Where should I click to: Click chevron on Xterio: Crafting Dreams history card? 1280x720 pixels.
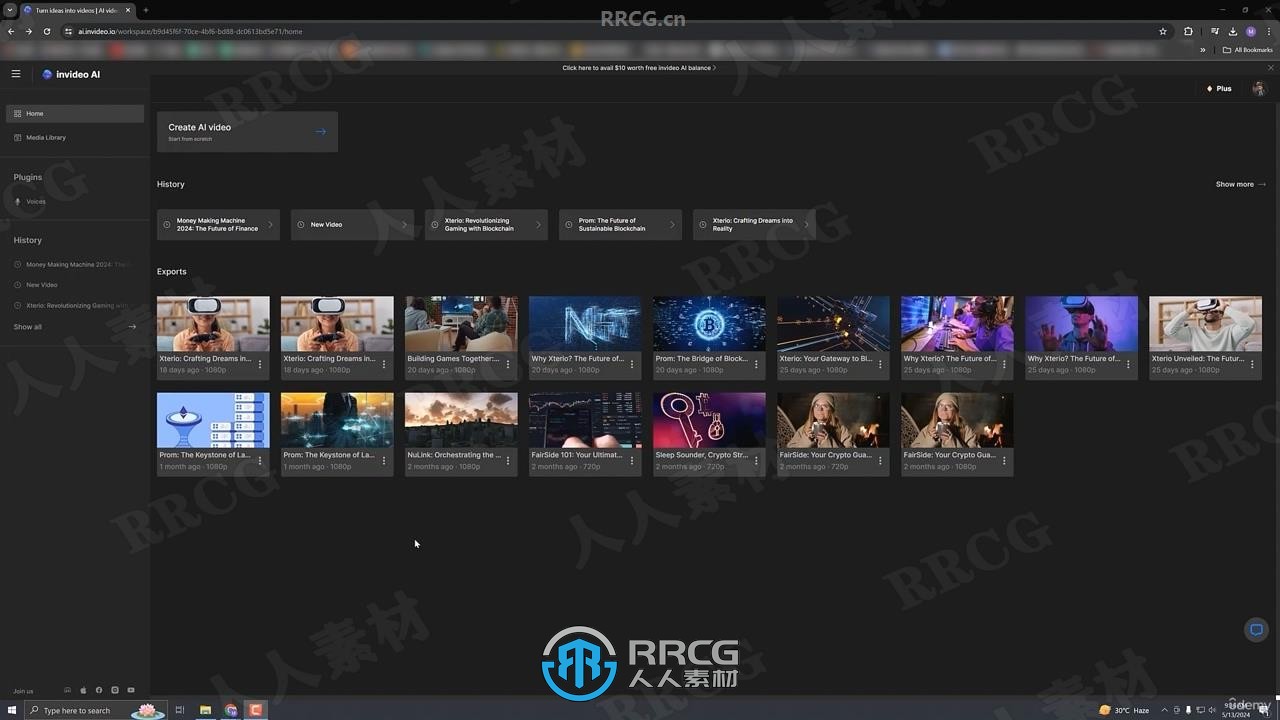click(806, 225)
